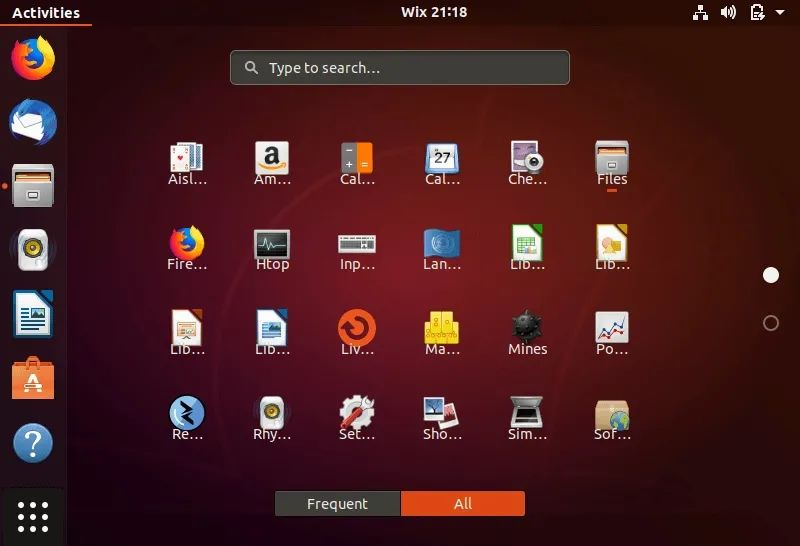The height and width of the screenshot is (546, 800).
Task: Click the battery status icon
Action: pos(757,12)
